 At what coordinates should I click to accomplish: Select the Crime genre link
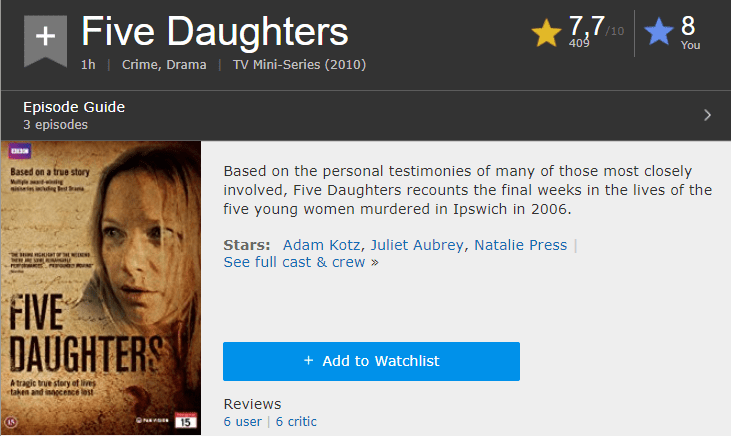pos(141,66)
